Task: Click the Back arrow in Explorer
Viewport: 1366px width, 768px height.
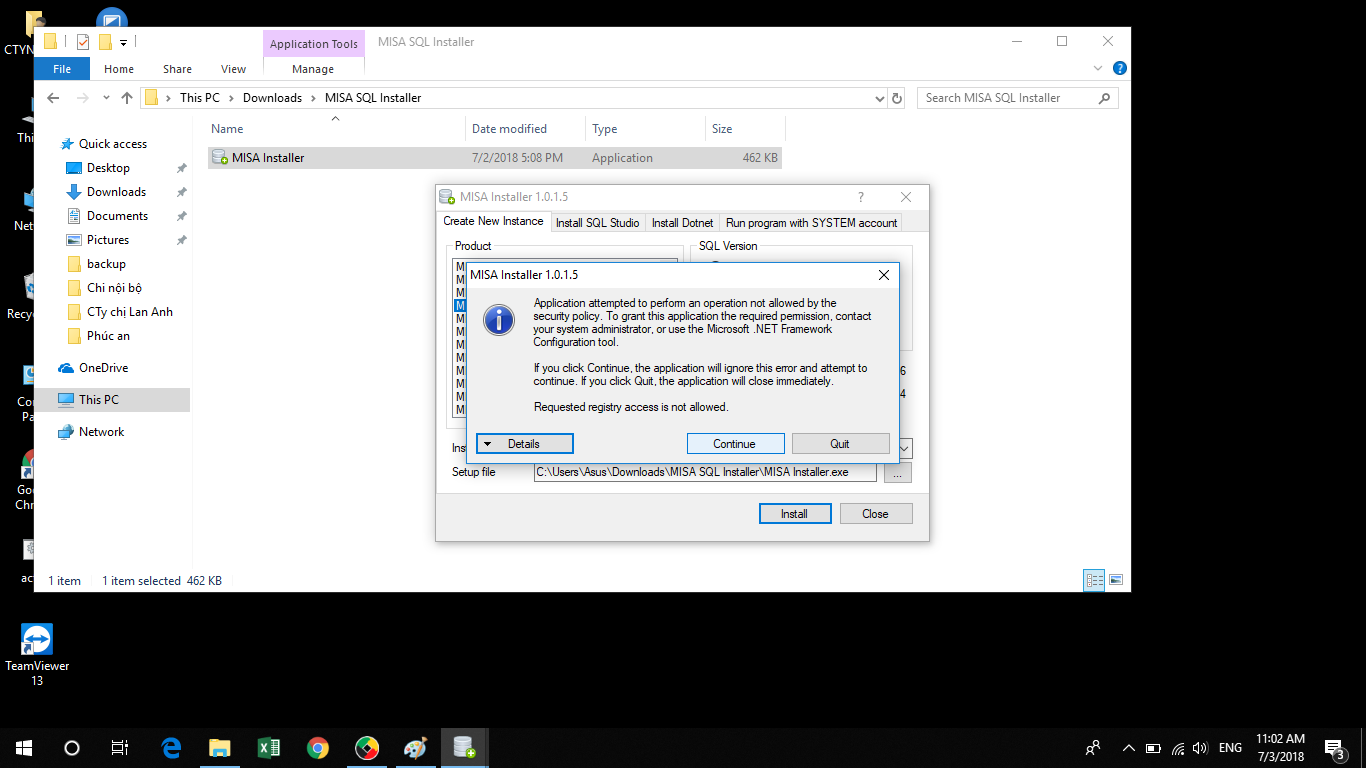Action: coord(53,98)
